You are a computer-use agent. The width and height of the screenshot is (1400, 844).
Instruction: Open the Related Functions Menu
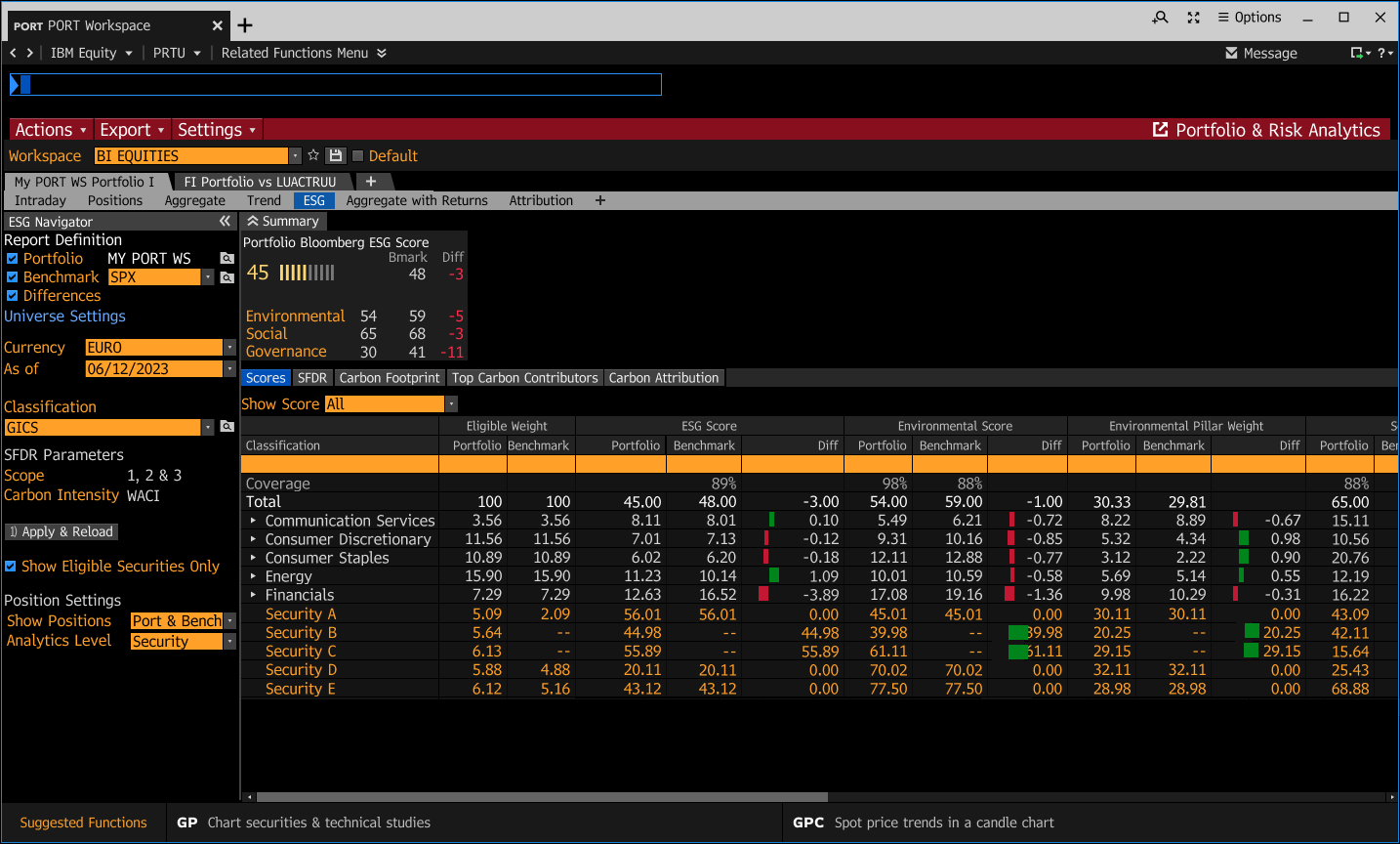pyautogui.click(x=304, y=53)
